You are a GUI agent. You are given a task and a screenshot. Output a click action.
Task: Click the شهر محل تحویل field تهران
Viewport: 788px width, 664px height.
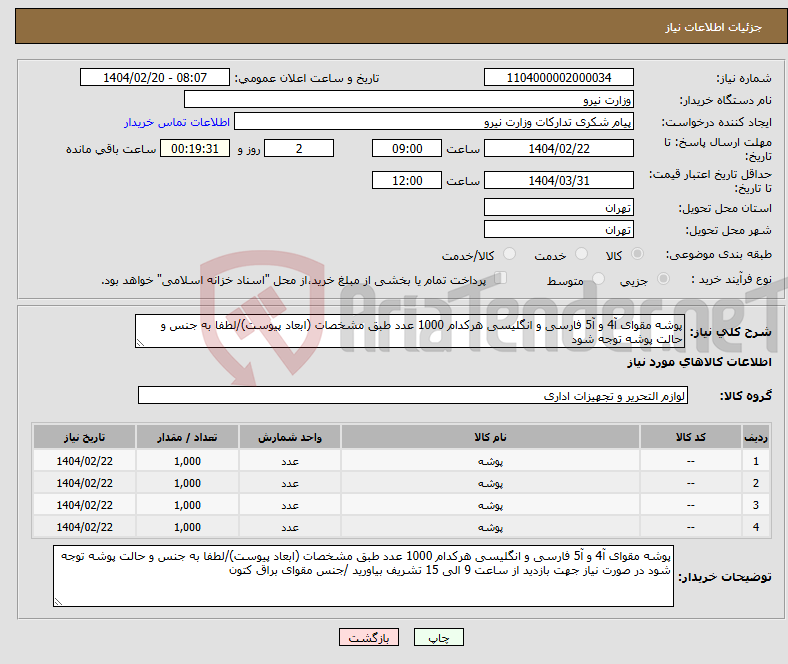pos(558,229)
